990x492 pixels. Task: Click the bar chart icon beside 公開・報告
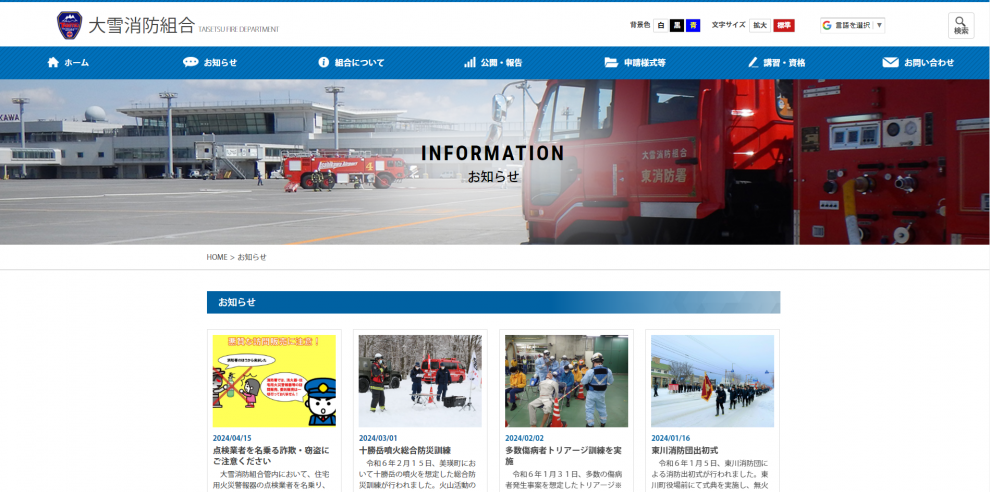point(470,63)
